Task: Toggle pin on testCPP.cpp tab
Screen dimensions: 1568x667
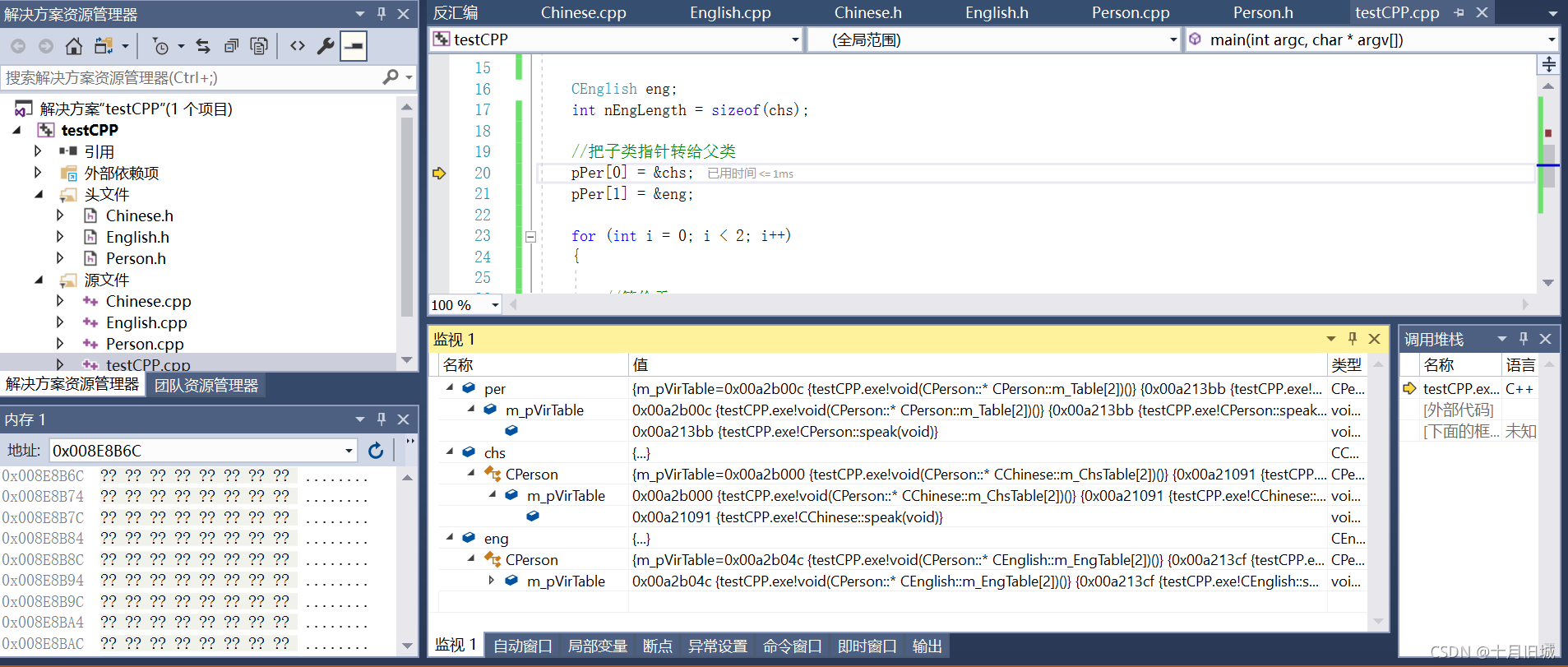Action: pyautogui.click(x=1459, y=12)
